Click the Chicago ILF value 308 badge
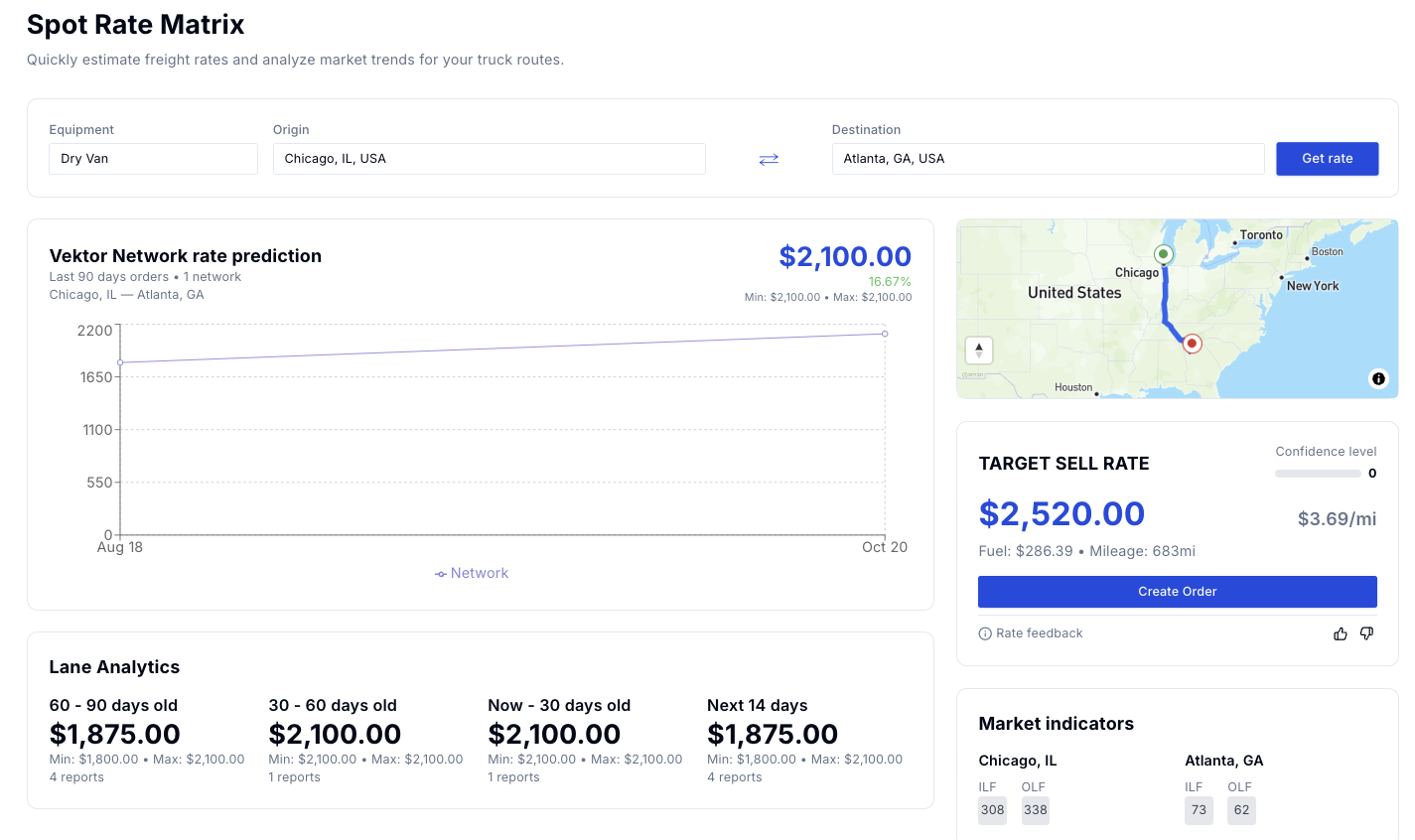Viewport: 1415px width, 840px height. [992, 810]
